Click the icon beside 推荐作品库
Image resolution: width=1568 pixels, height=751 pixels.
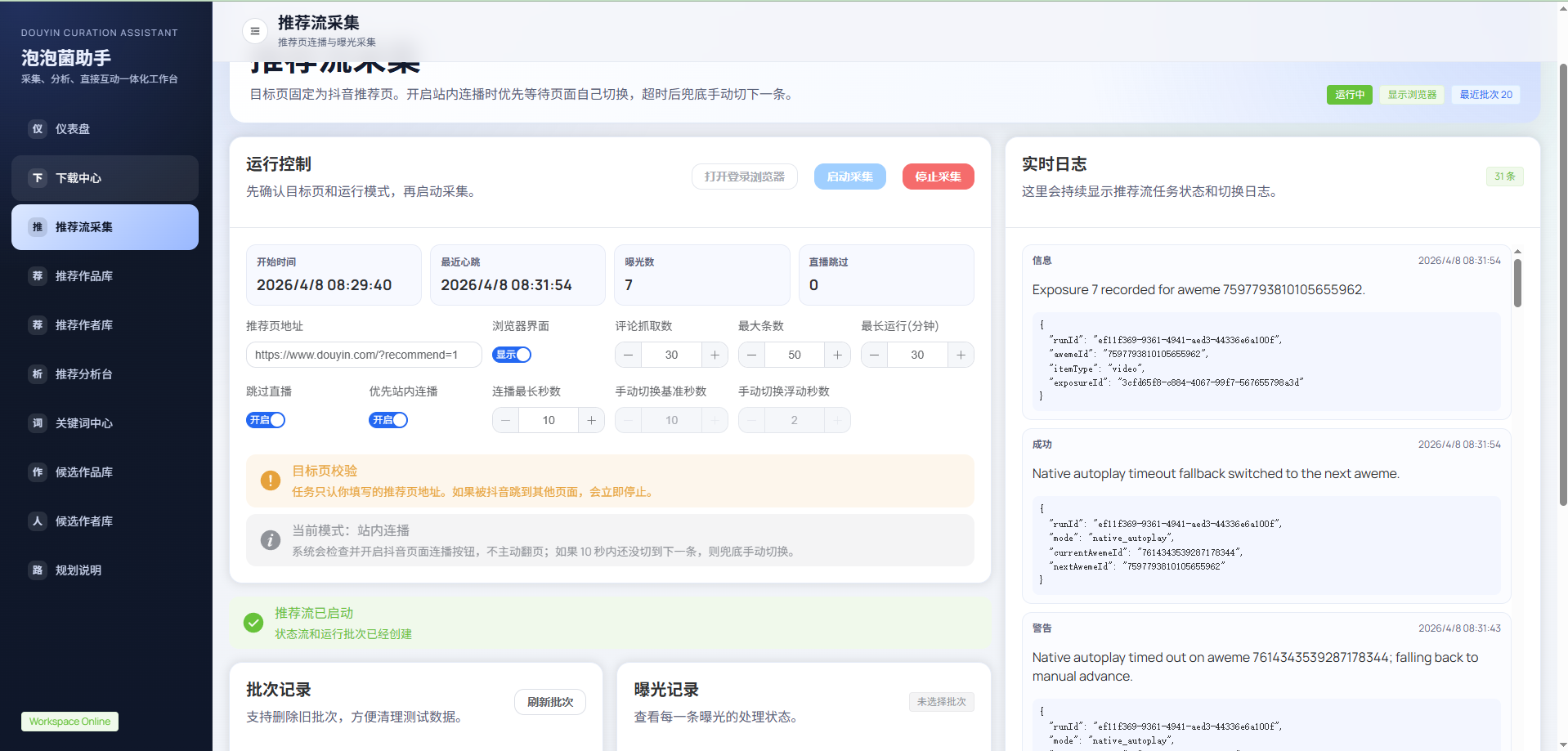tap(38, 276)
